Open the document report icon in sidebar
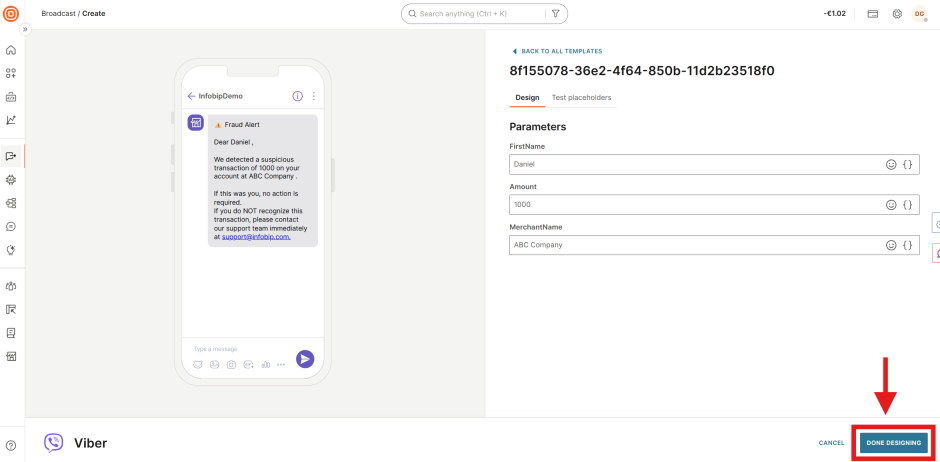Viewport: 940px width, 462px height. (11, 333)
